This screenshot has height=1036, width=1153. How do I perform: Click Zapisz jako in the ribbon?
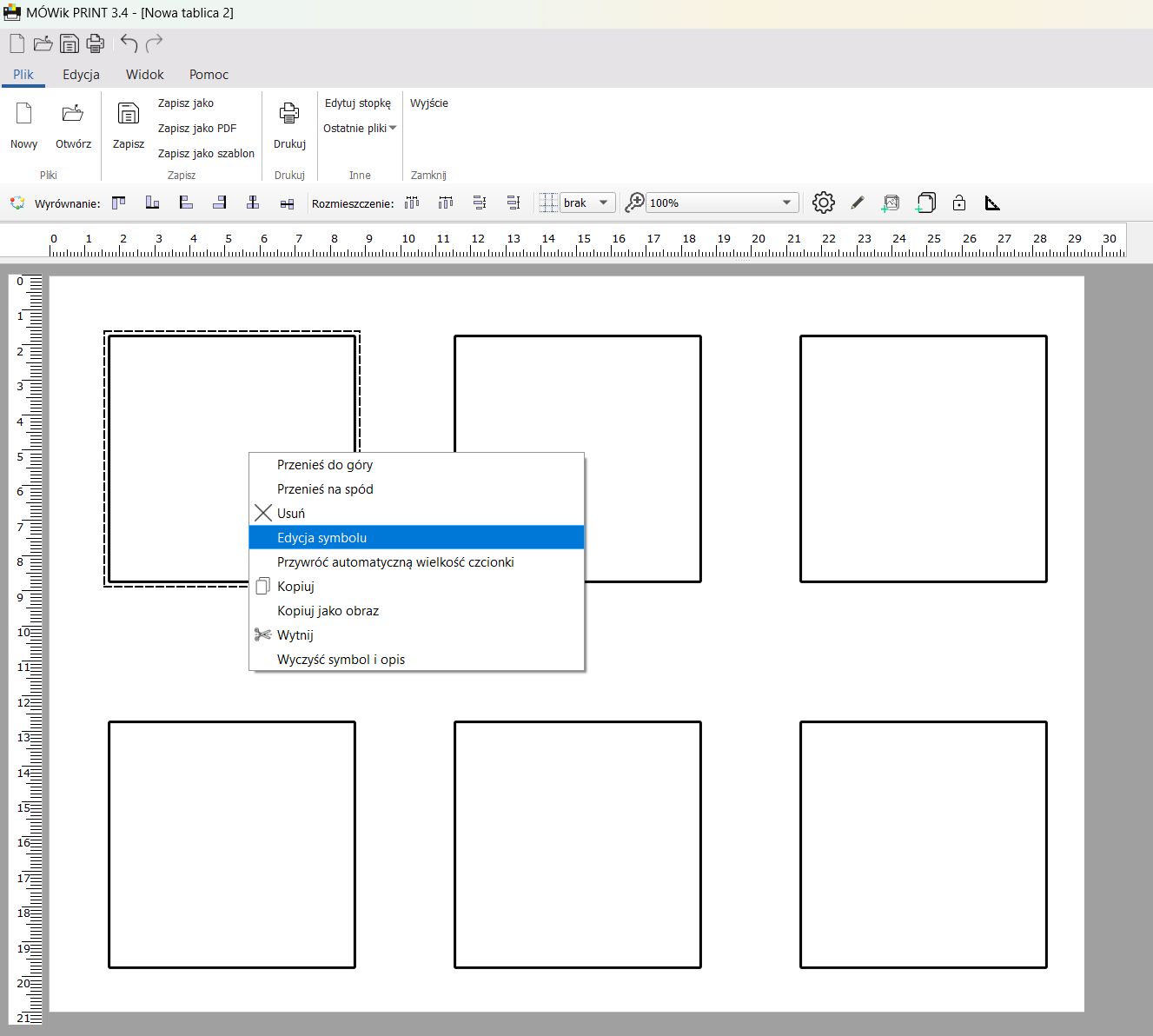click(186, 103)
